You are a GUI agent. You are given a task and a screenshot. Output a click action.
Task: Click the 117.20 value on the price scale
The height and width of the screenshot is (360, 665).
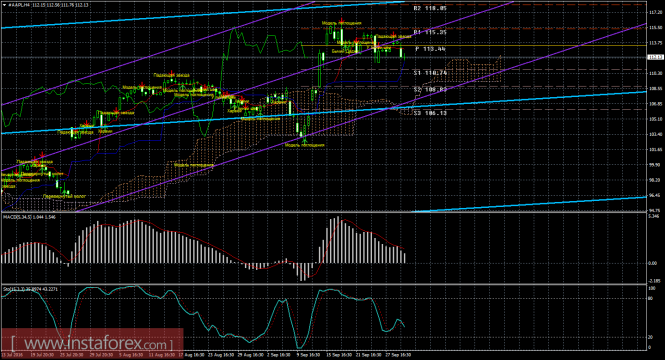click(655, 13)
